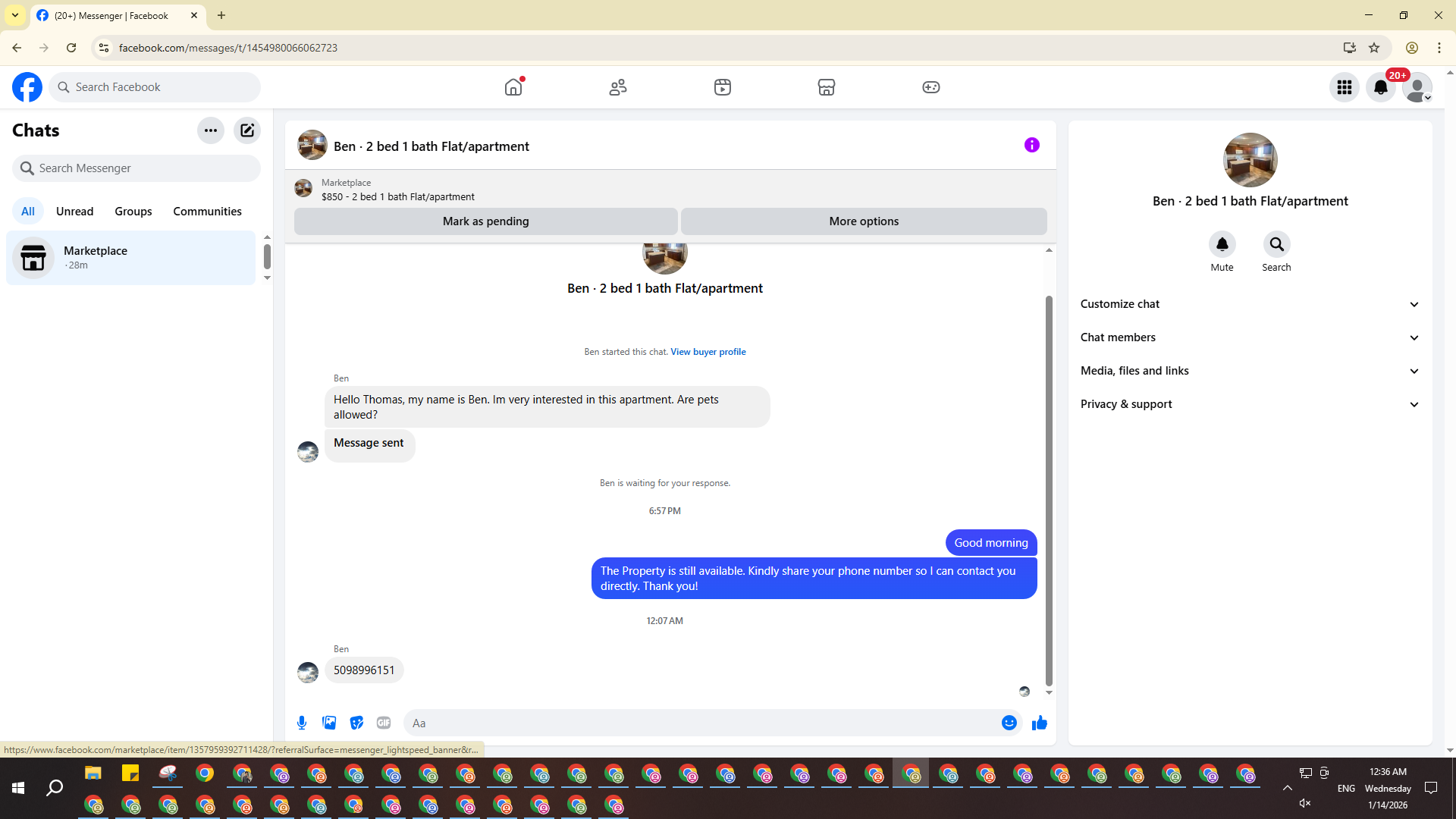Viewport: 1456px width, 819px height.
Task: Open View buyer profile link
Action: pyautogui.click(x=708, y=352)
